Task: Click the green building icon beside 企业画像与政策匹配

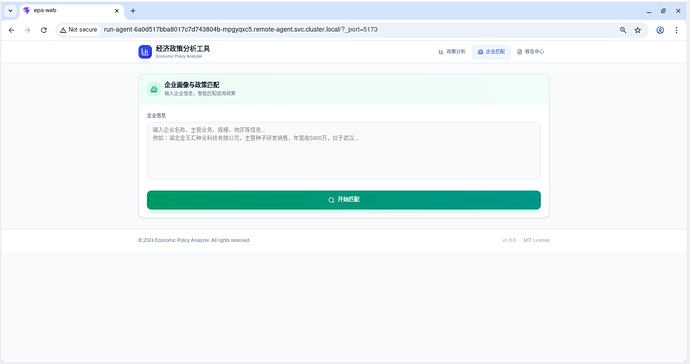Action: (154, 89)
